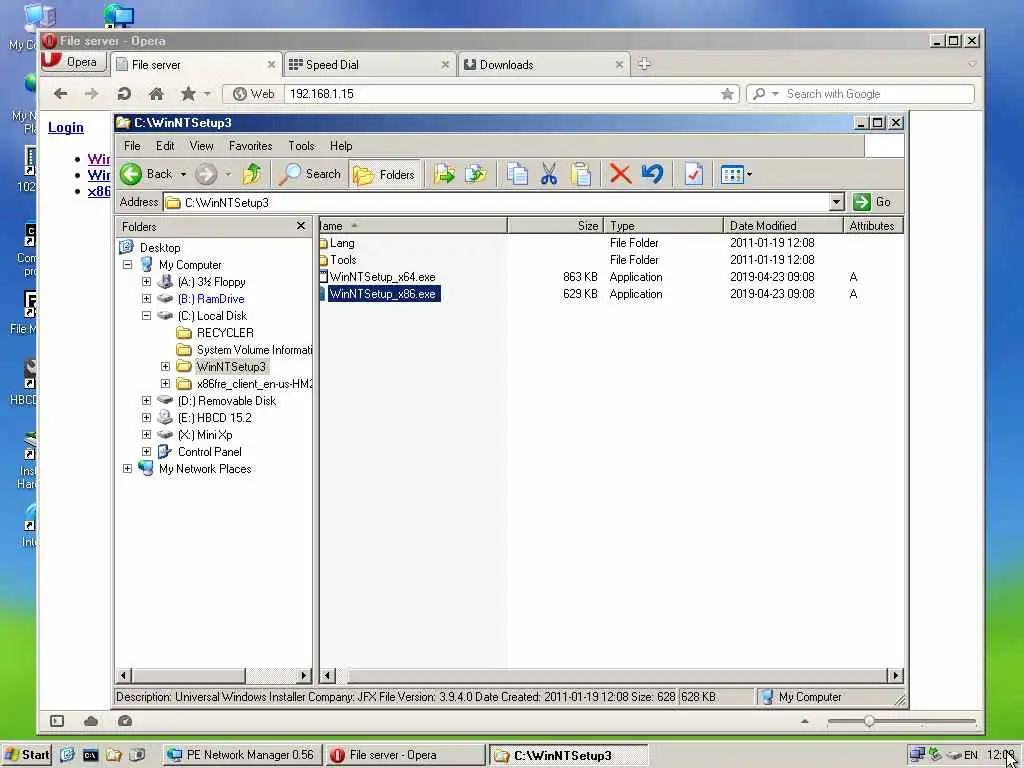
Task: Click the green Forward arrow in Explorer
Action: (x=206, y=174)
